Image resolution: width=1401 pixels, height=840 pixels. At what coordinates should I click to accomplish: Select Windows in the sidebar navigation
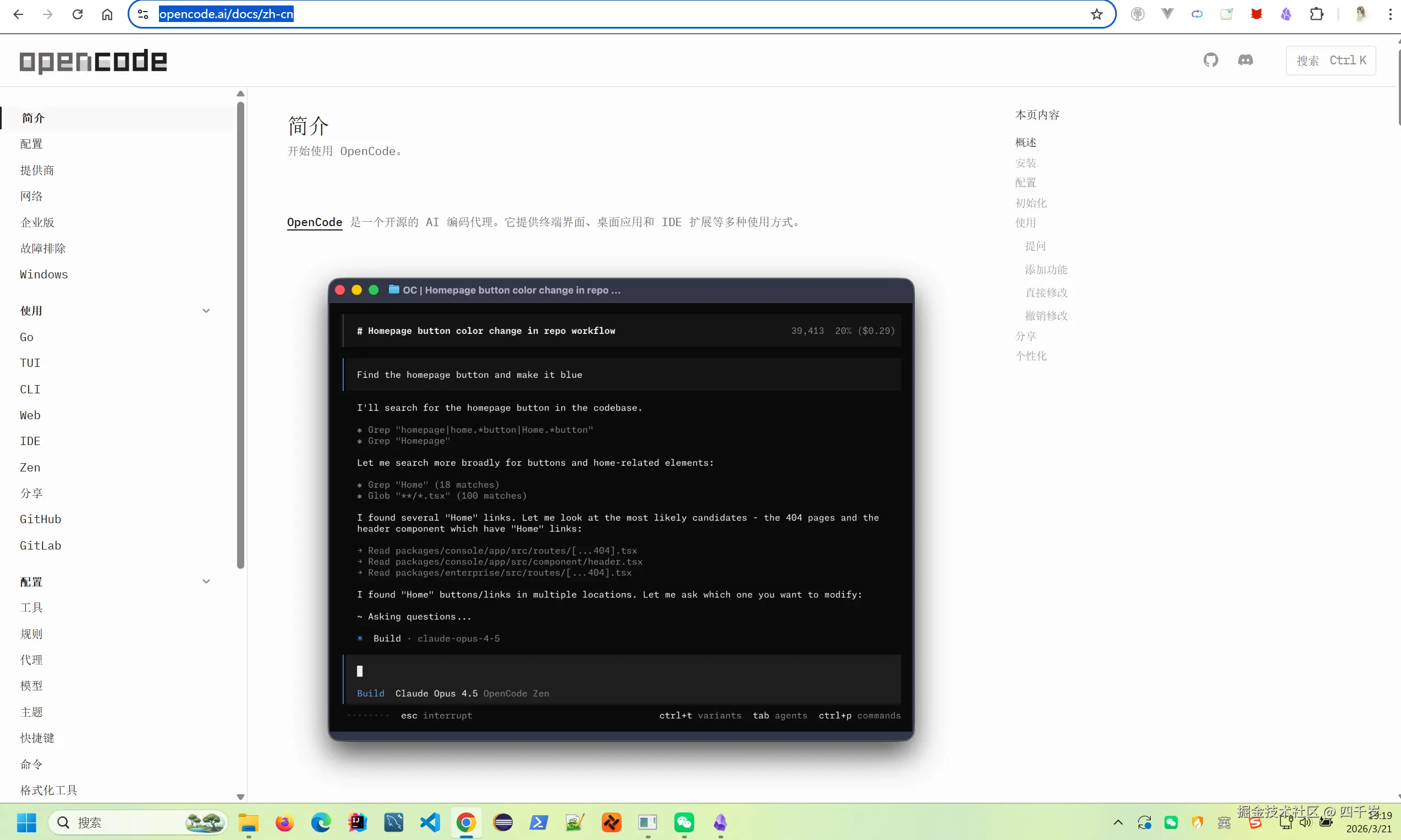point(43,274)
